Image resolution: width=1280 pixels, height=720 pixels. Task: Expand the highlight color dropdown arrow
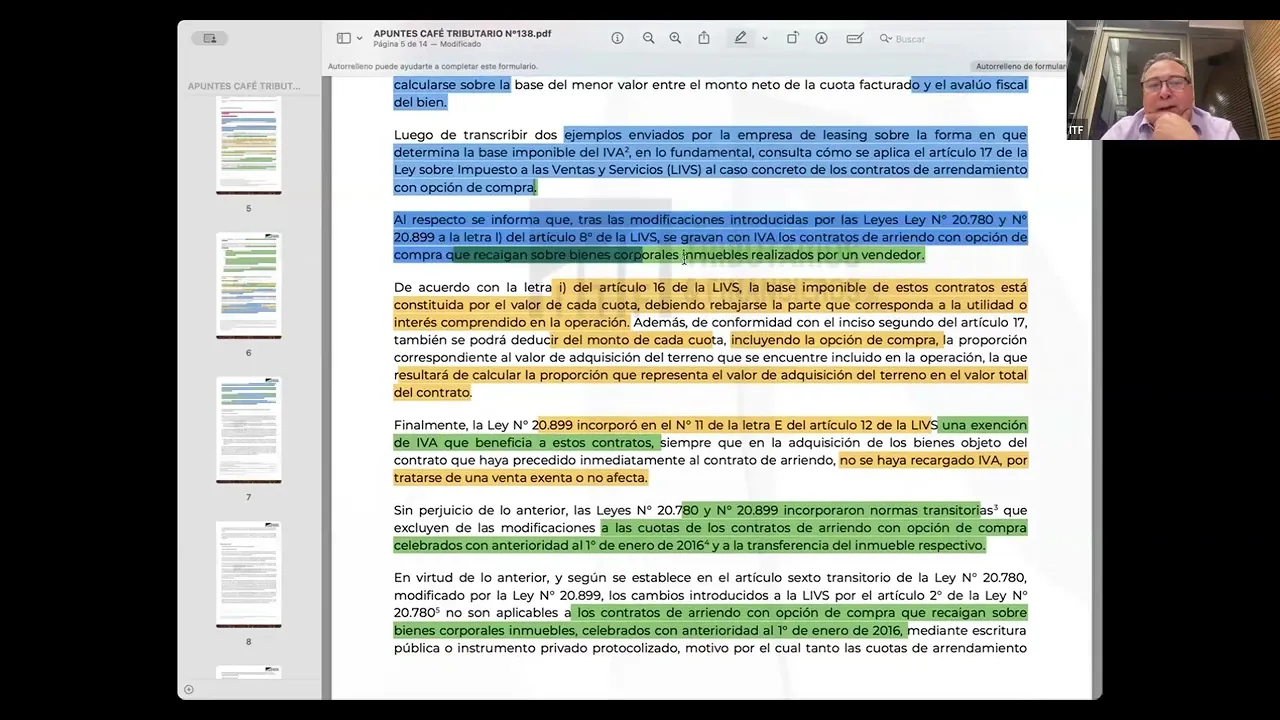click(x=765, y=39)
